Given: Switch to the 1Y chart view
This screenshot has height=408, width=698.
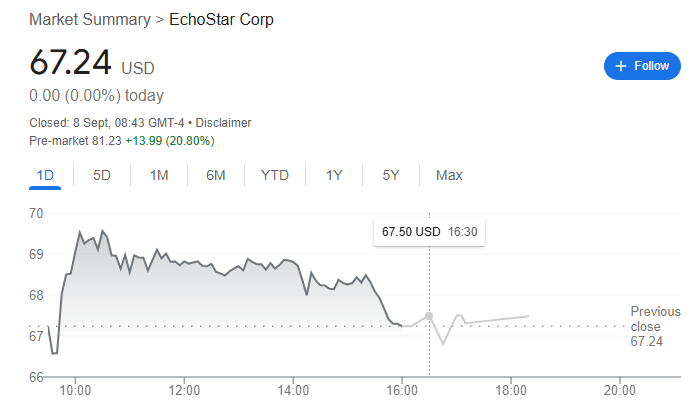Looking at the screenshot, I should [x=334, y=175].
